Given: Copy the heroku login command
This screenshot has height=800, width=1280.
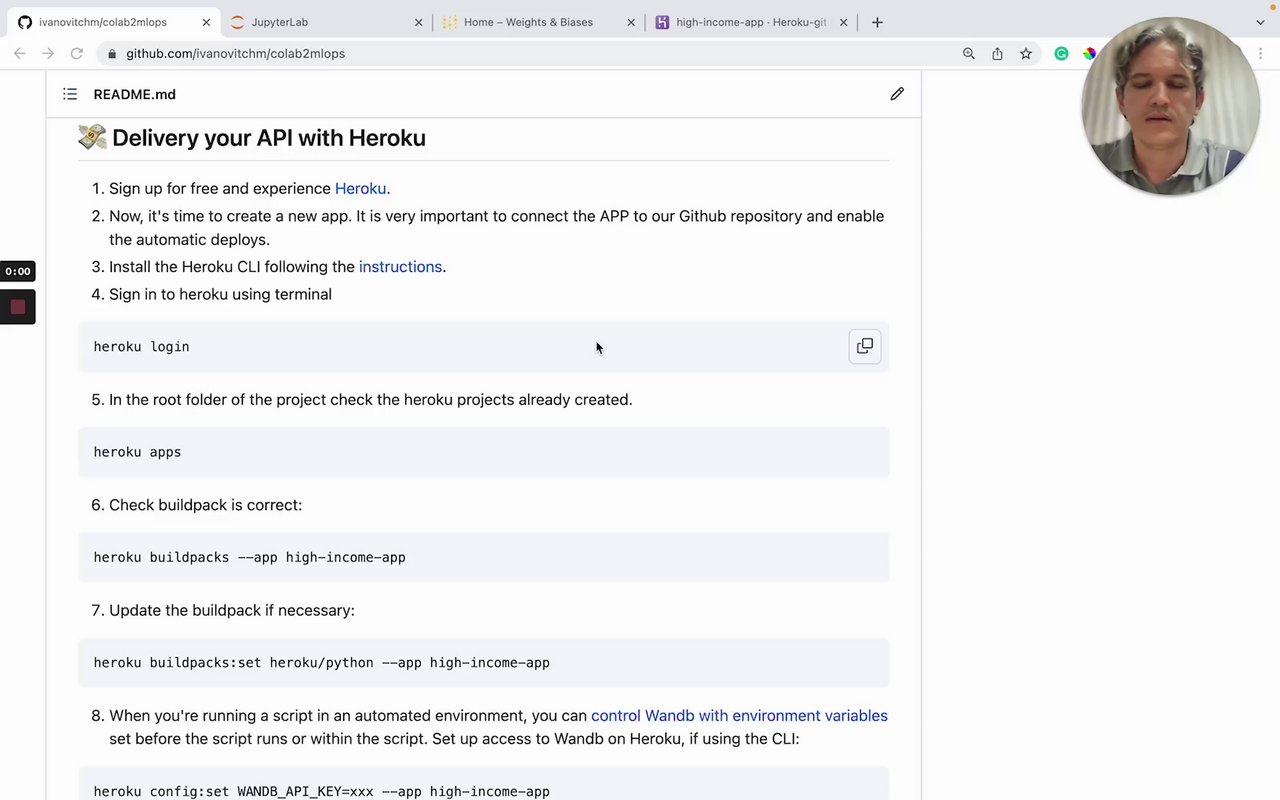Looking at the screenshot, I should (865, 346).
